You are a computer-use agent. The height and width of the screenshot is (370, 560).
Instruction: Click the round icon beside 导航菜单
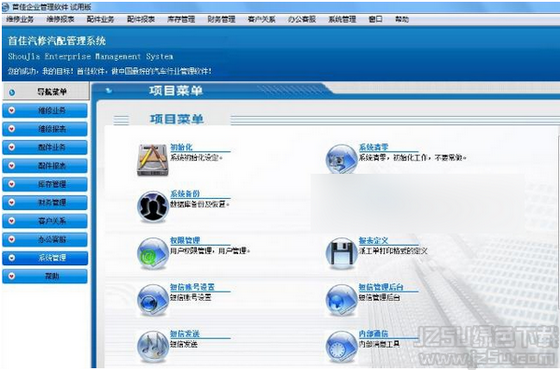pos(12,92)
